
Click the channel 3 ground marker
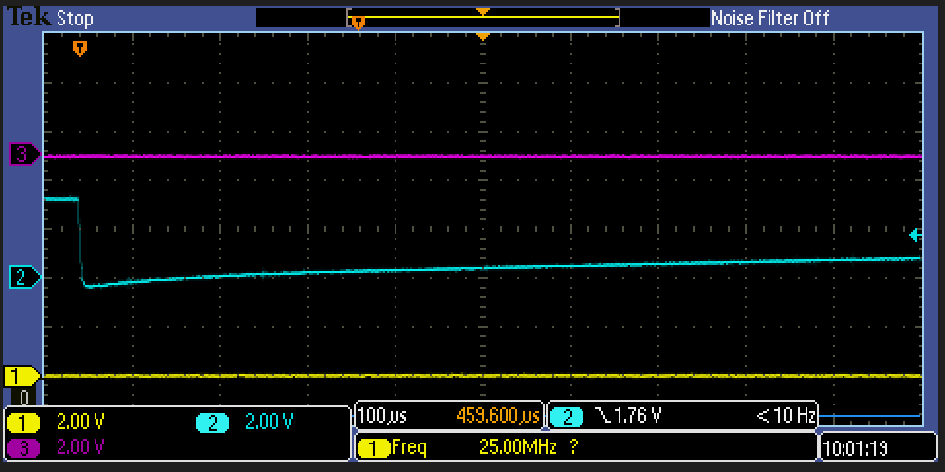tap(24, 156)
